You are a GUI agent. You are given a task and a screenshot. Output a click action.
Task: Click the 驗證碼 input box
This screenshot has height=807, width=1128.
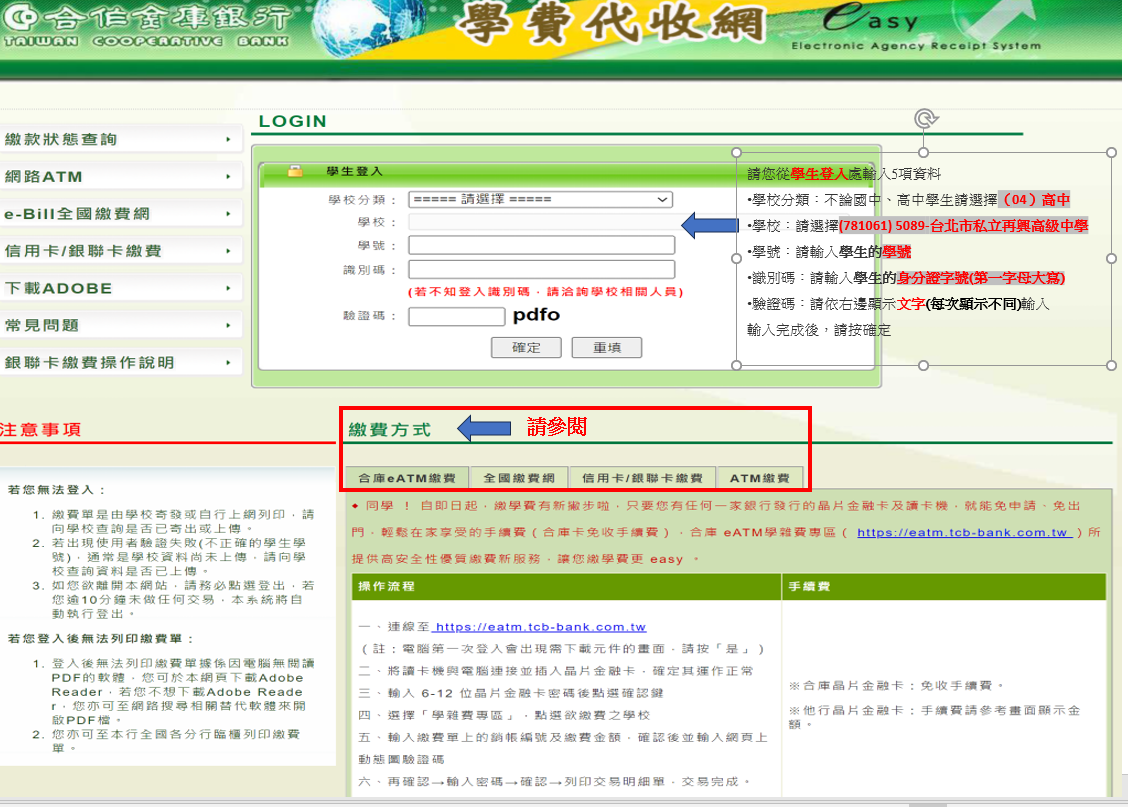point(457,316)
